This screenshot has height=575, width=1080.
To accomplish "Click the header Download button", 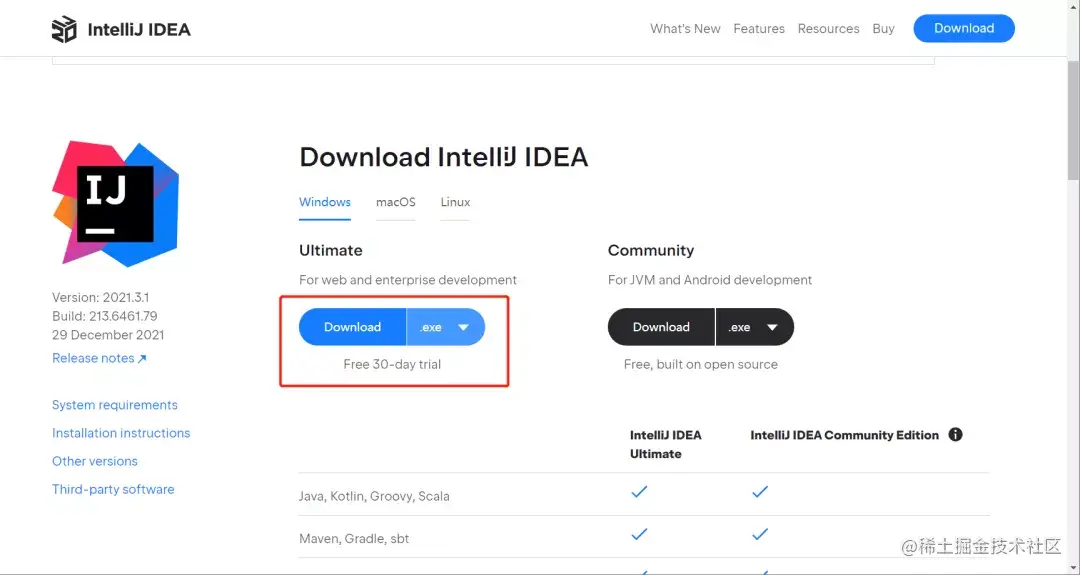I will (x=964, y=29).
